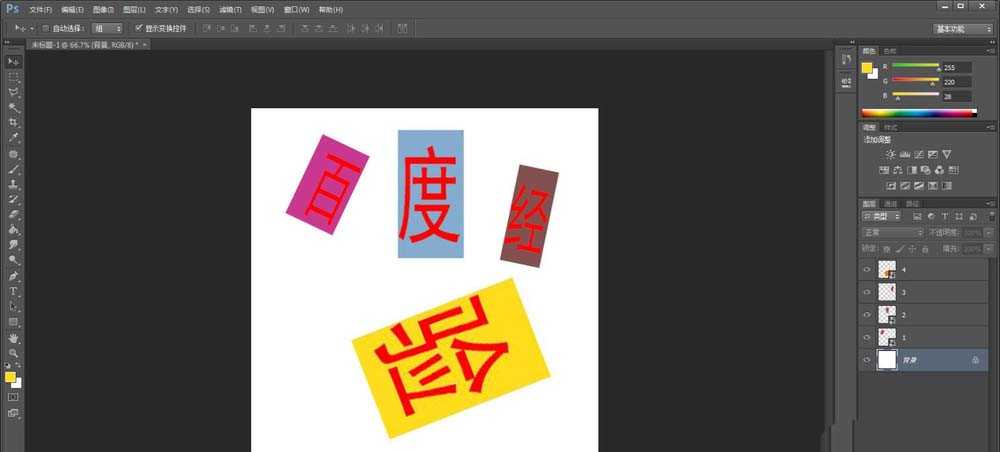Open the layer blend mode 正常 dropdown

(x=892, y=232)
